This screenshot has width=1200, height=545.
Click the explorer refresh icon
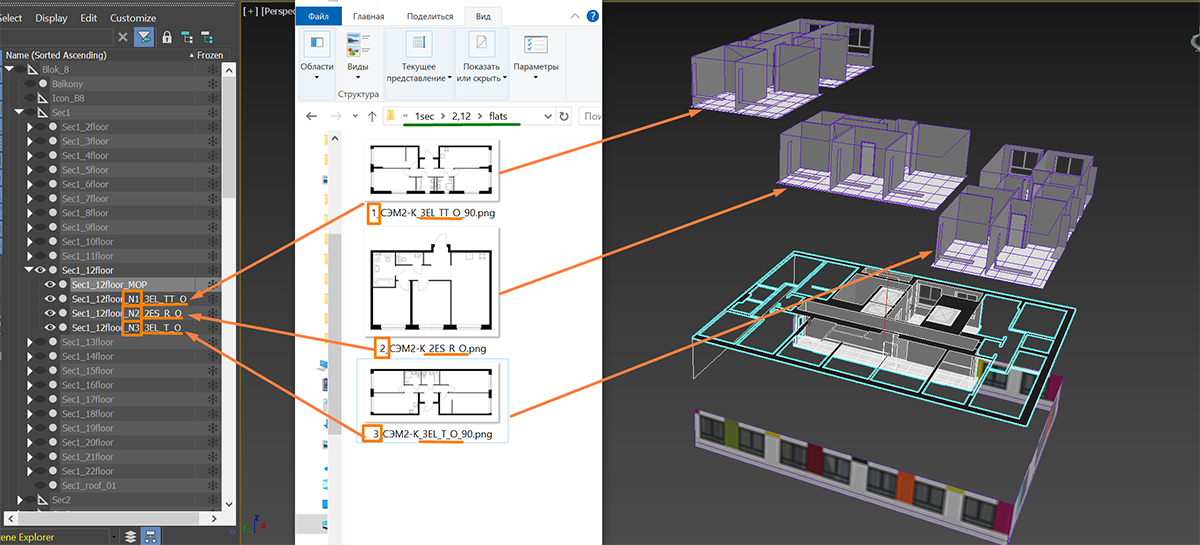tap(565, 117)
